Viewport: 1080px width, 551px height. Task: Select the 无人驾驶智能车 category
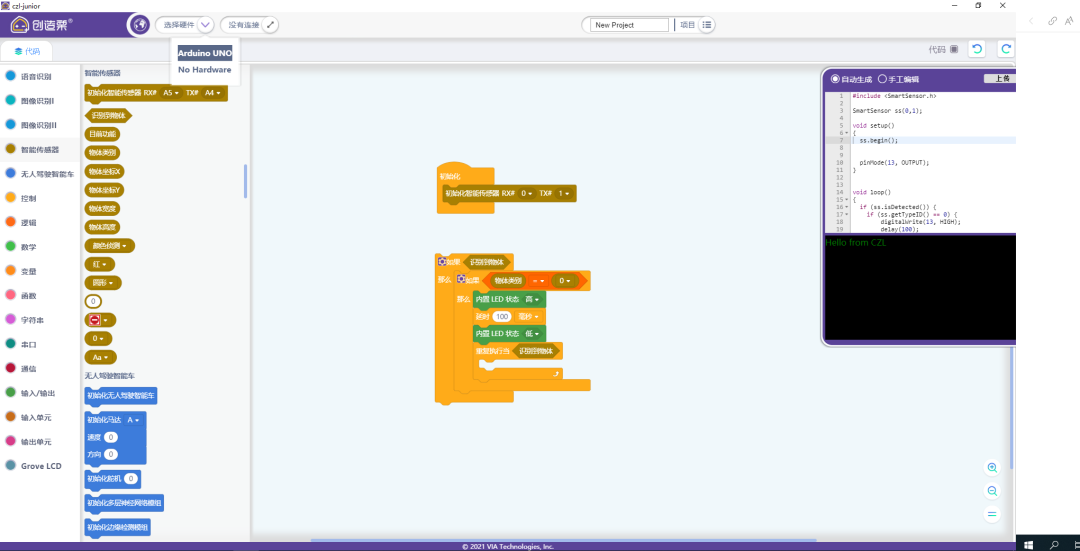(x=47, y=174)
